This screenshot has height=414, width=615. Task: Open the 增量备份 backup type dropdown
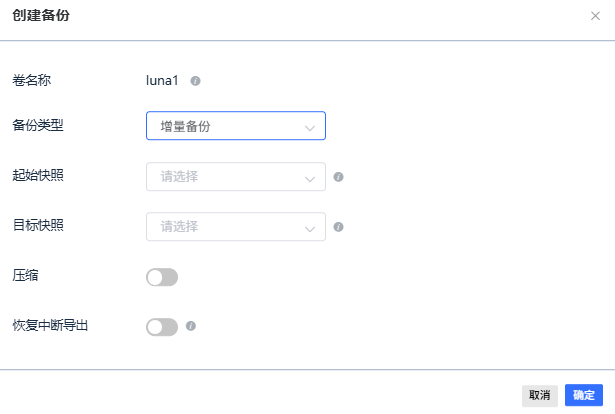236,126
